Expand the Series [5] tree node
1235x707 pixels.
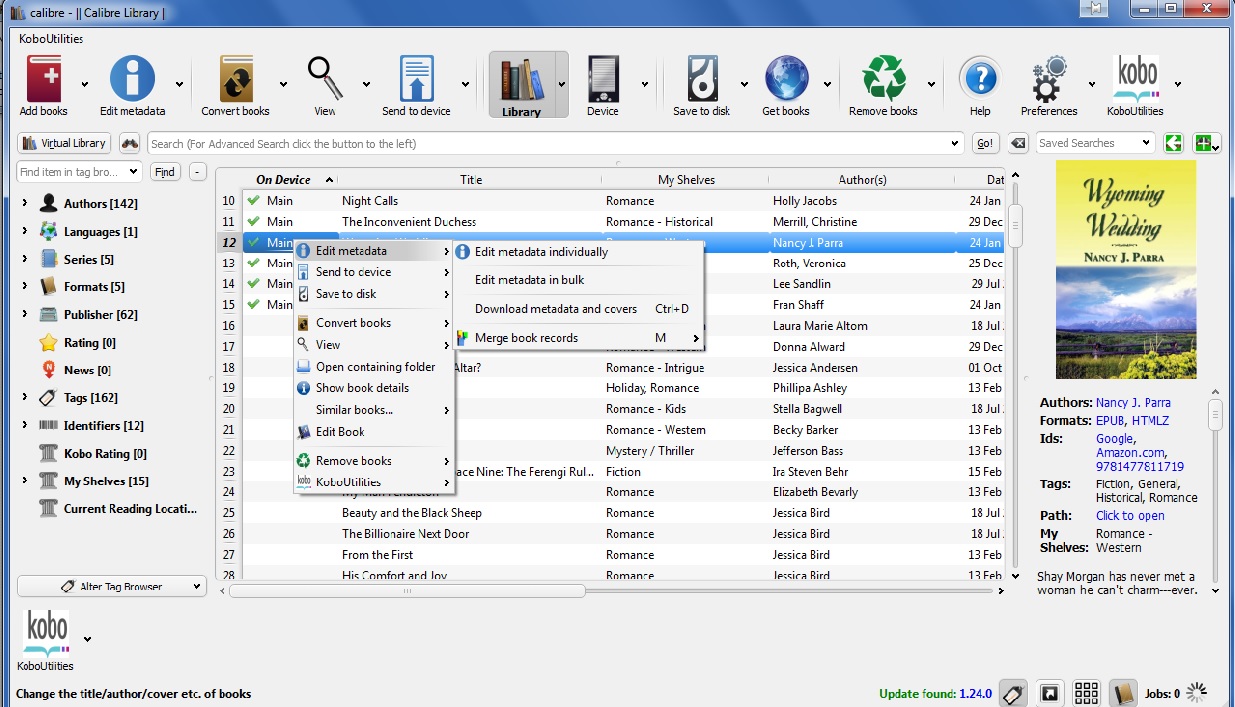click(x=25, y=259)
